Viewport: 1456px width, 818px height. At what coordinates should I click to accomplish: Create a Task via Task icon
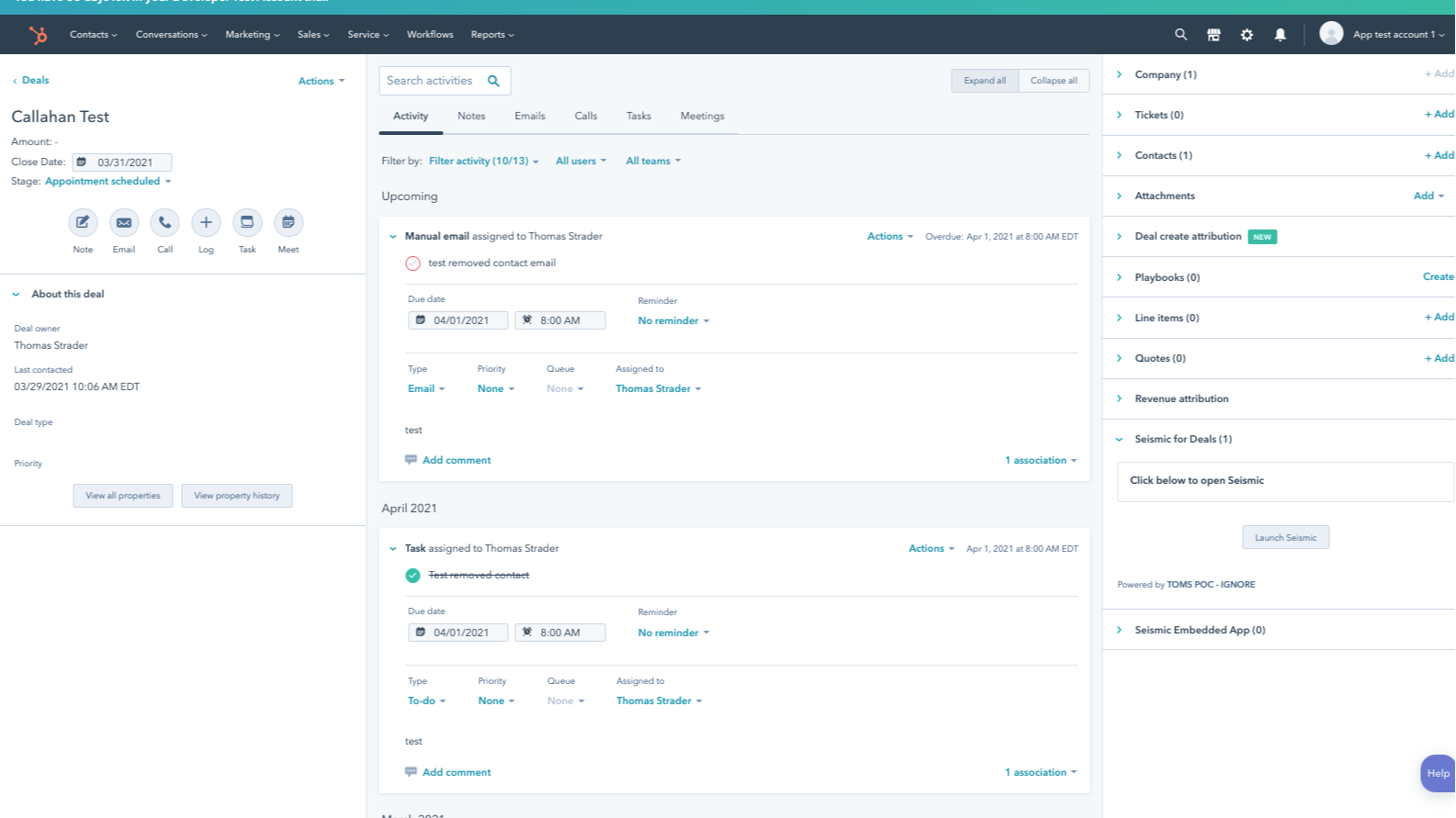tap(247, 222)
